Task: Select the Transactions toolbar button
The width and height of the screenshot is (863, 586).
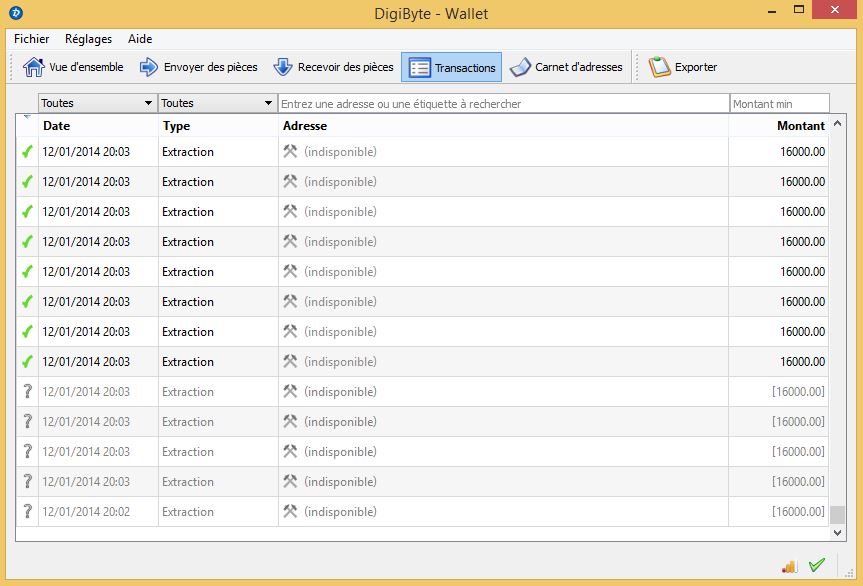Action: coord(451,67)
